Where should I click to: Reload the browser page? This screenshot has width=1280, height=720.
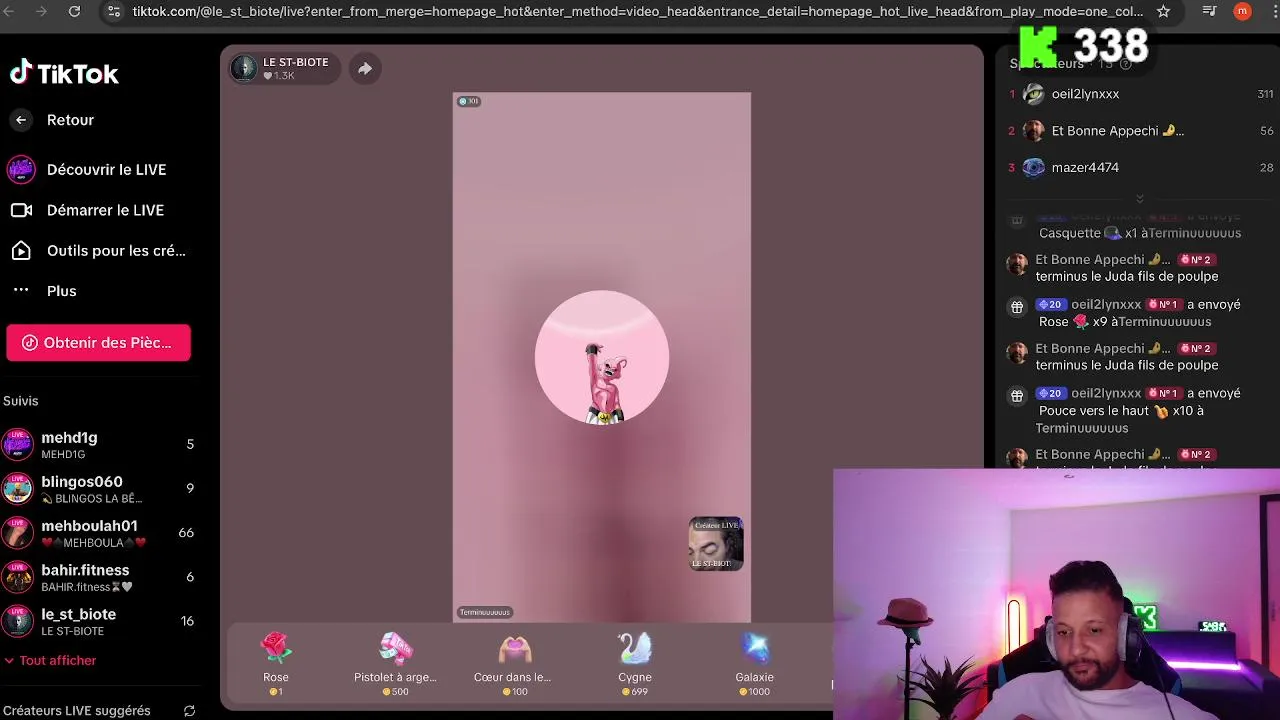[x=74, y=12]
